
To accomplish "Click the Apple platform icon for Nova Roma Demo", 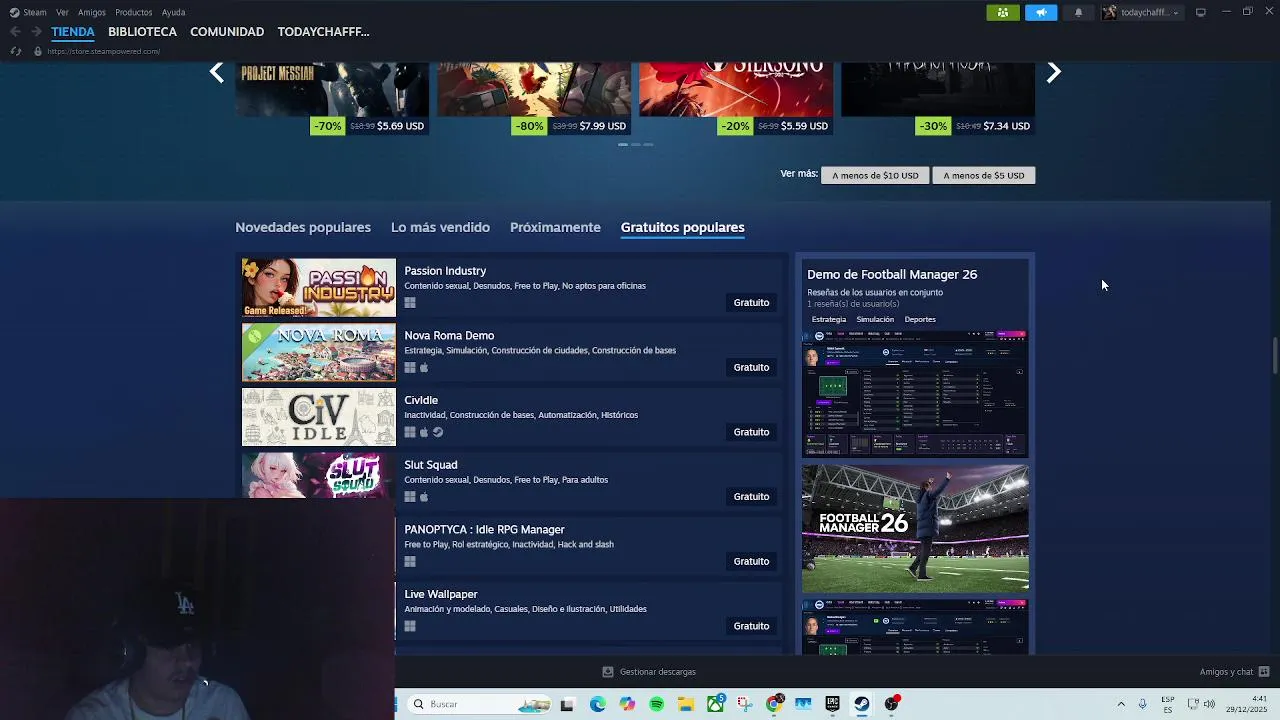I will click(x=424, y=367).
